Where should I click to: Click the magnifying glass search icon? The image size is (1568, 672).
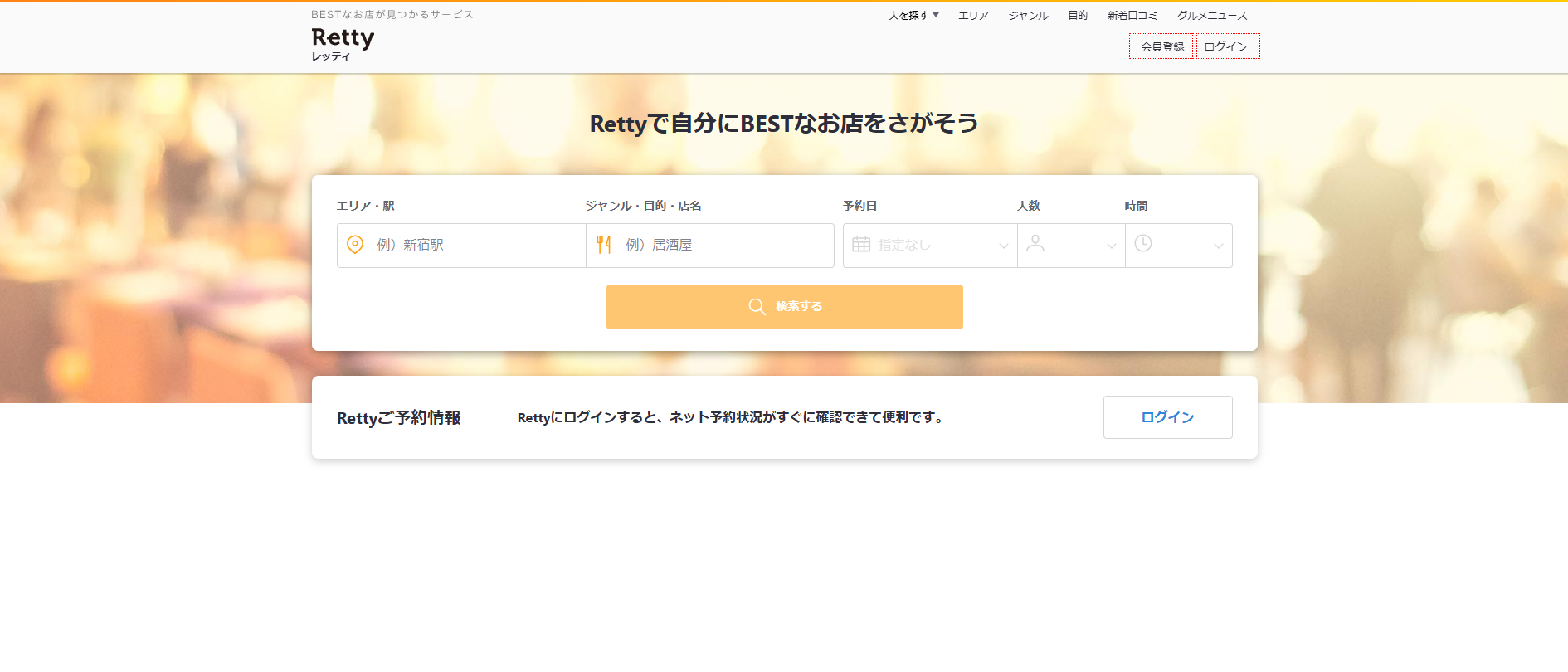click(757, 307)
